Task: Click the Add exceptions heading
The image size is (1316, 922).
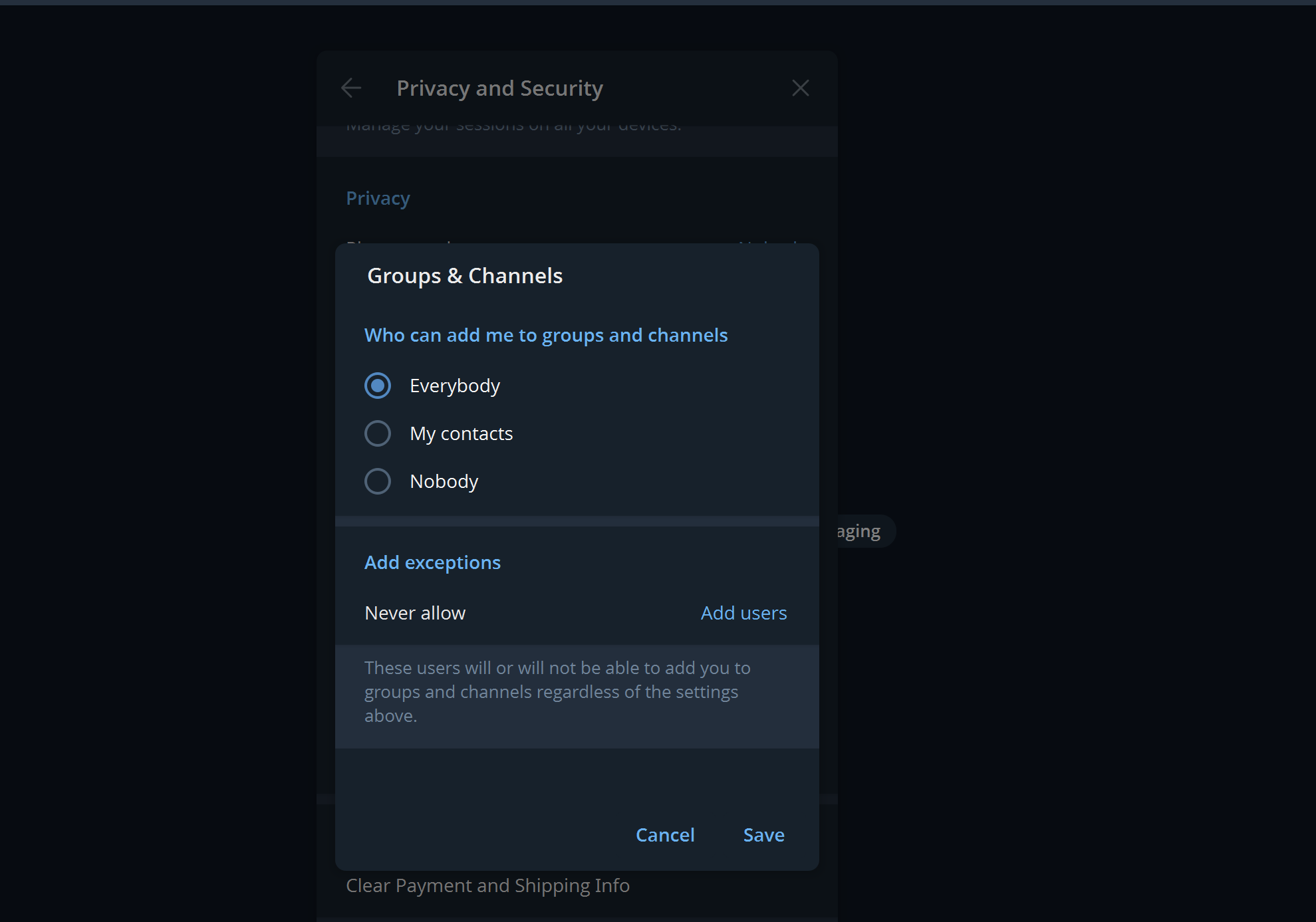Action: (x=432, y=562)
